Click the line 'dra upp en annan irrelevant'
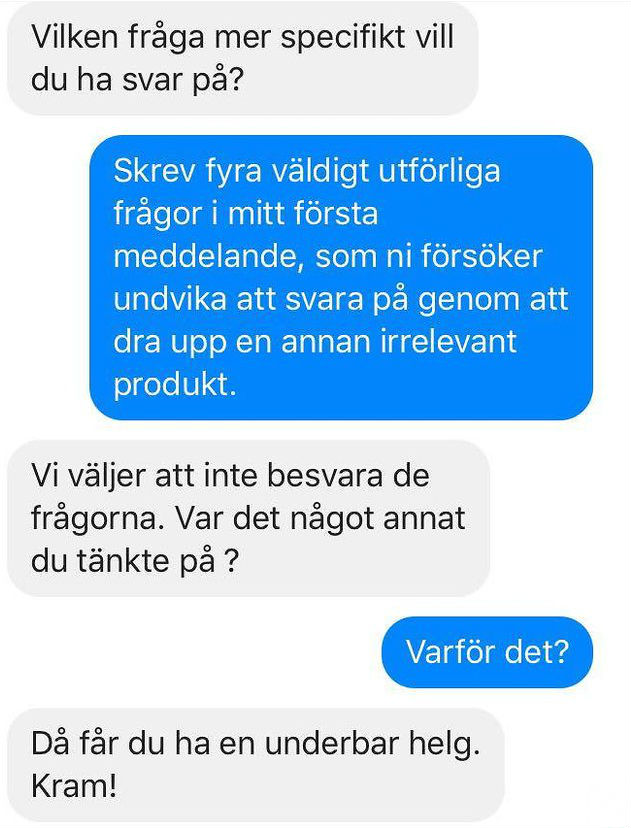631x828 pixels. [315, 342]
